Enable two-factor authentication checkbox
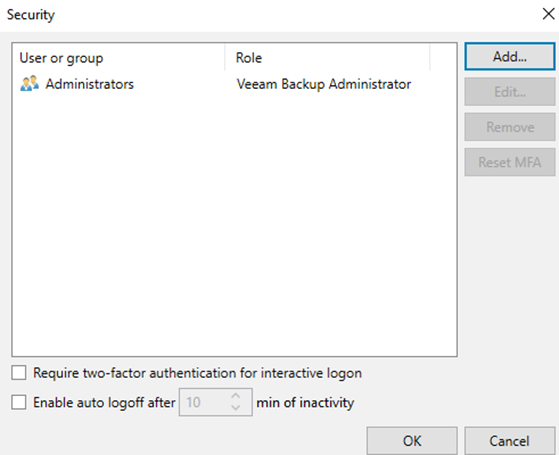 coord(19,373)
